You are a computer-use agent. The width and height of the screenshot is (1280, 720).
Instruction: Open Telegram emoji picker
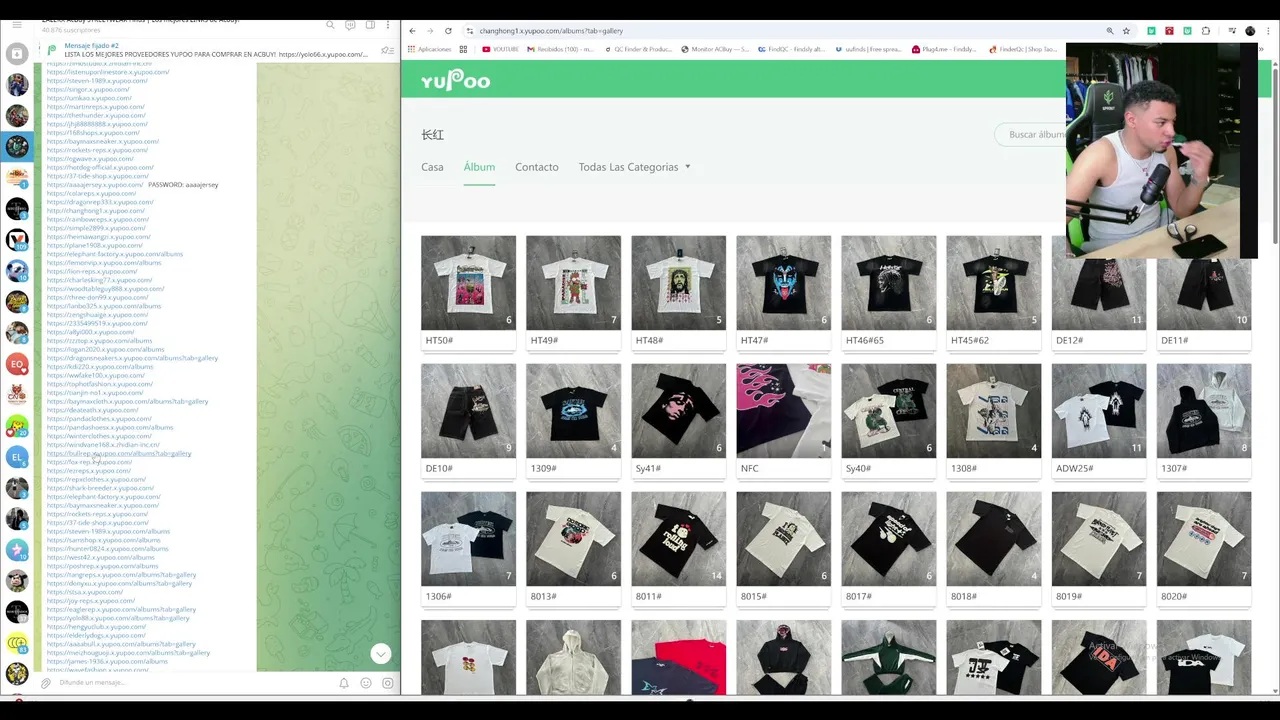pos(366,683)
